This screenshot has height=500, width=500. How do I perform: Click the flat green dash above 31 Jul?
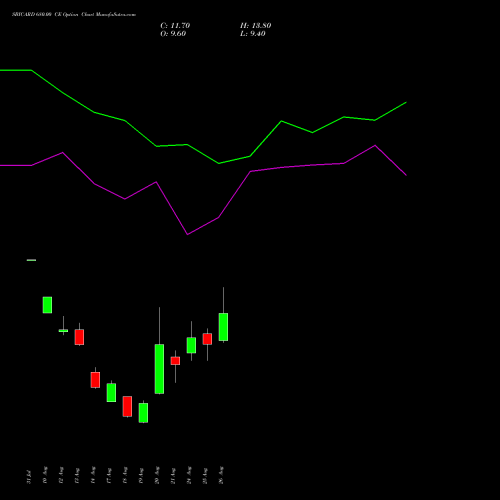click(31, 260)
